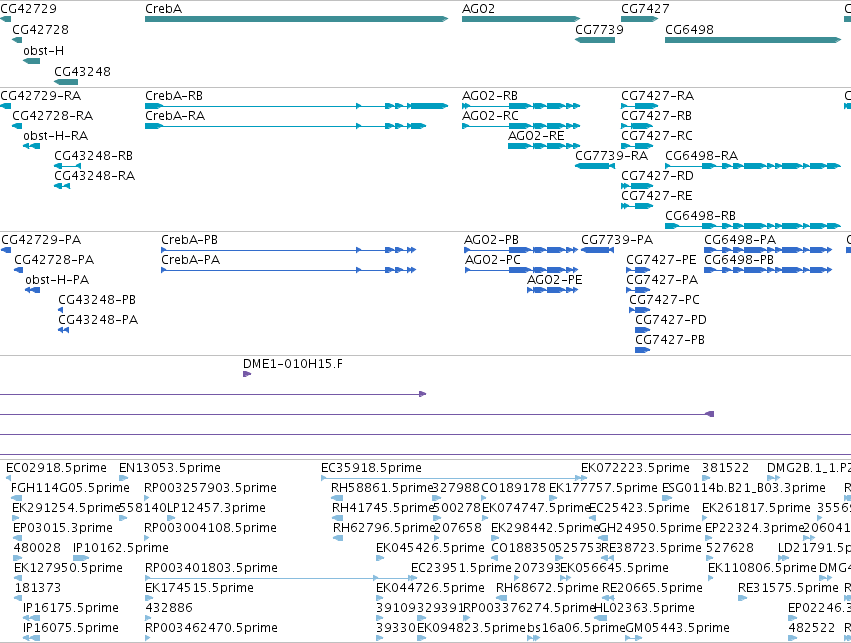851x643 pixels.
Task: Select the CrebA-RA transcript label
Action: point(175,116)
